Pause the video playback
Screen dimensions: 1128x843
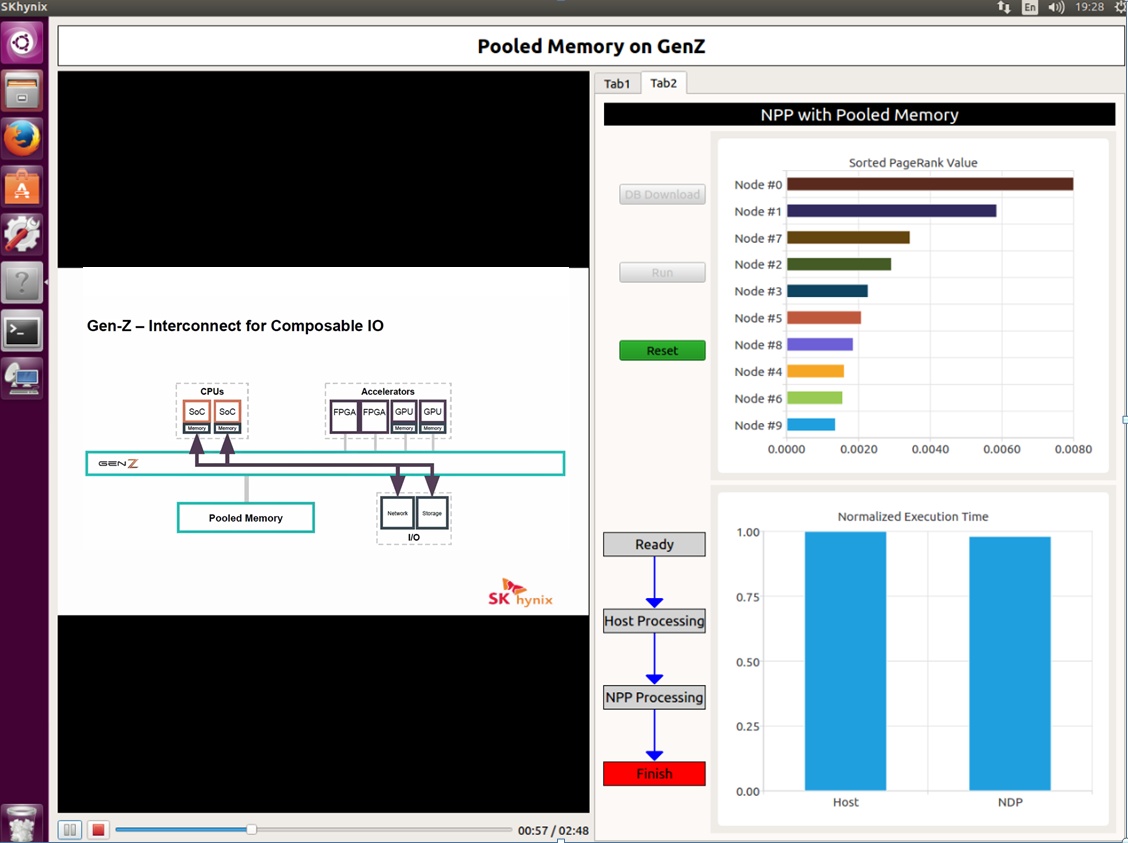point(69,830)
